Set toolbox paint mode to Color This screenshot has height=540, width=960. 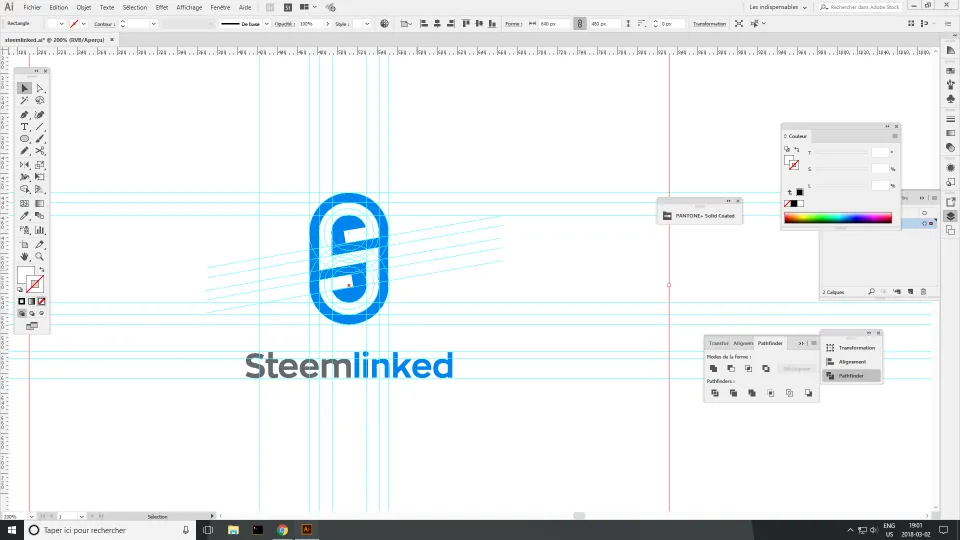[21, 301]
